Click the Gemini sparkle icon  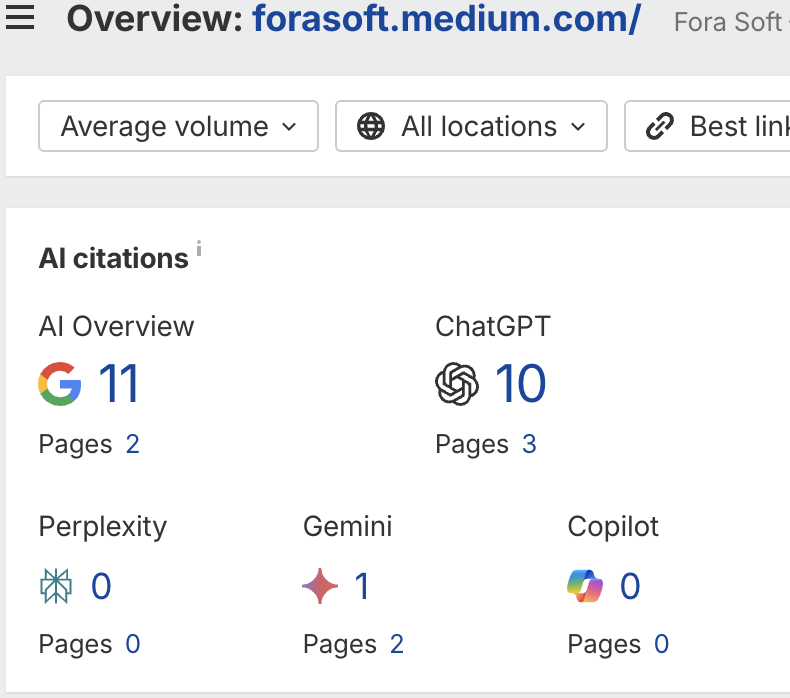[320, 586]
